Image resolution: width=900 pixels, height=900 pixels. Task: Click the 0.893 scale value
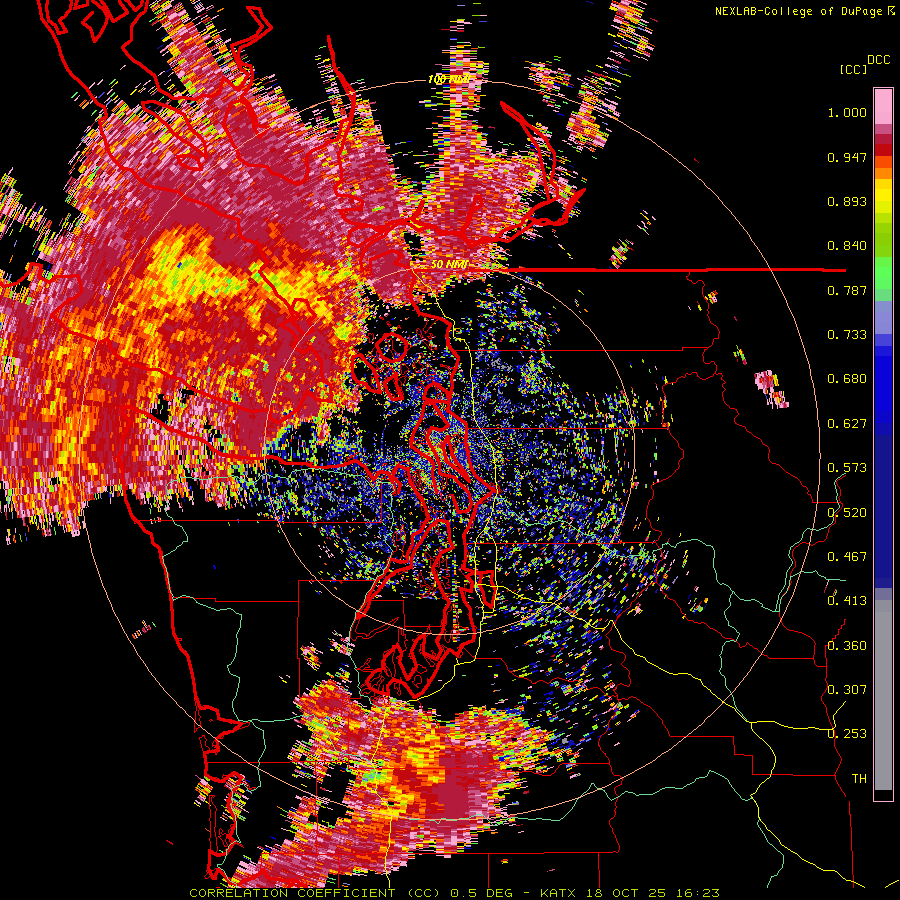pyautogui.click(x=847, y=201)
